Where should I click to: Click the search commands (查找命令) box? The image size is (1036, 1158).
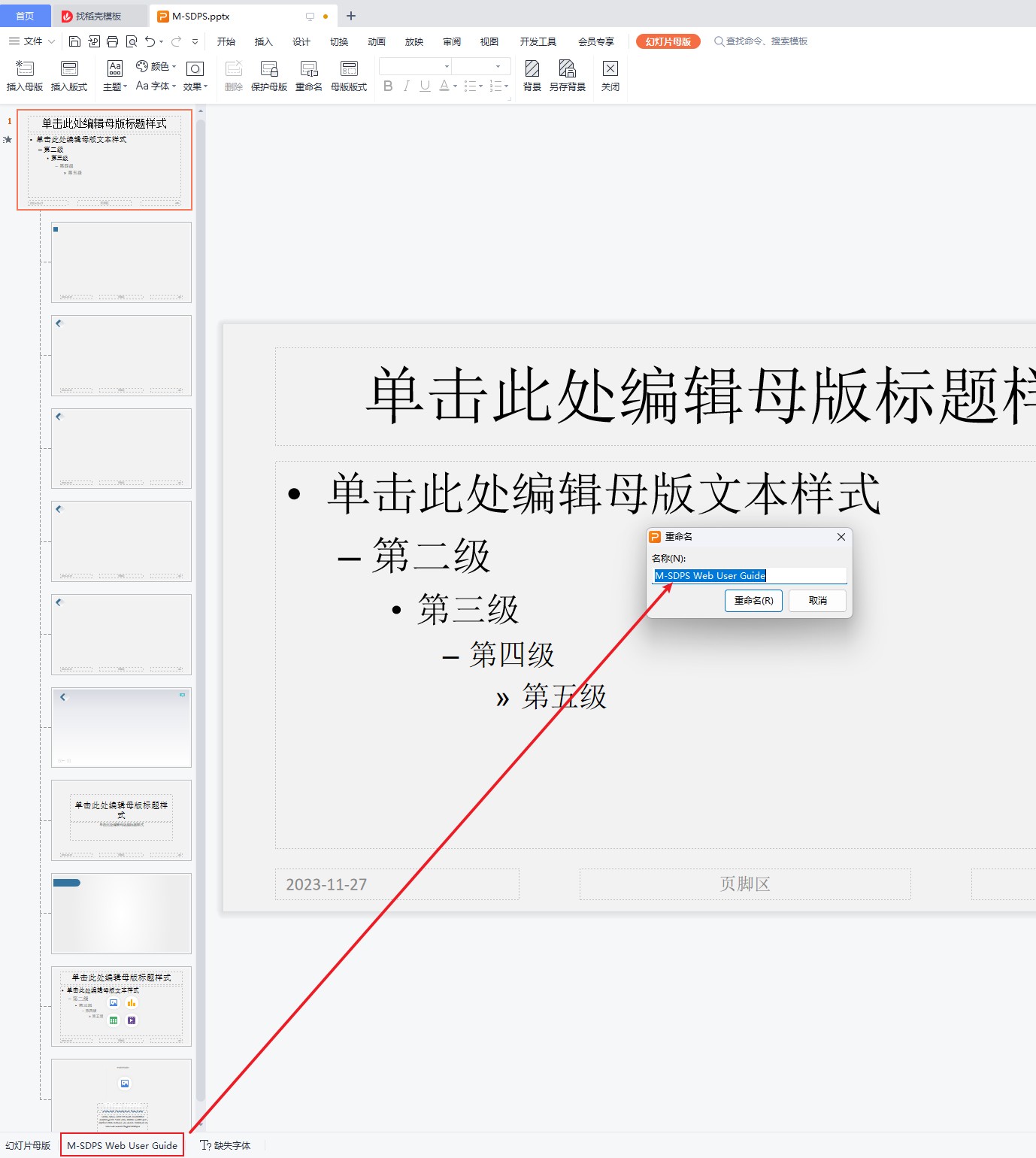point(762,41)
